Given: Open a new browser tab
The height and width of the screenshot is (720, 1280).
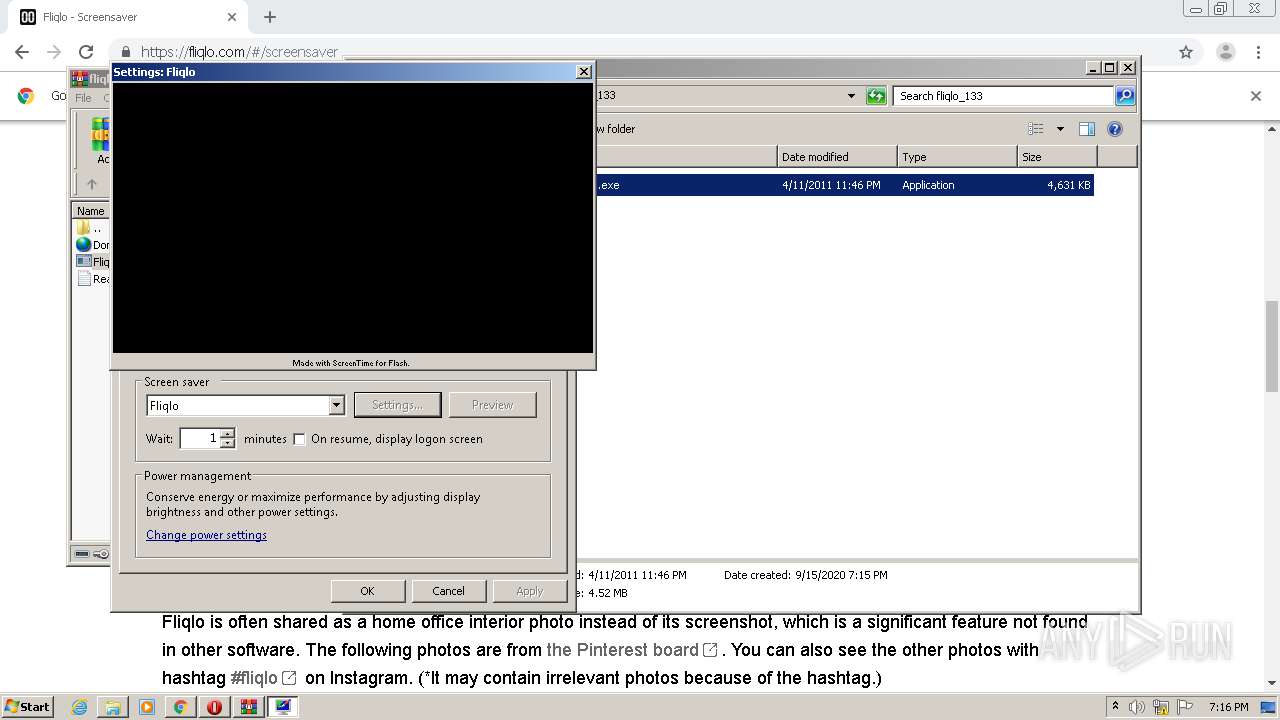Looking at the screenshot, I should coord(270,17).
